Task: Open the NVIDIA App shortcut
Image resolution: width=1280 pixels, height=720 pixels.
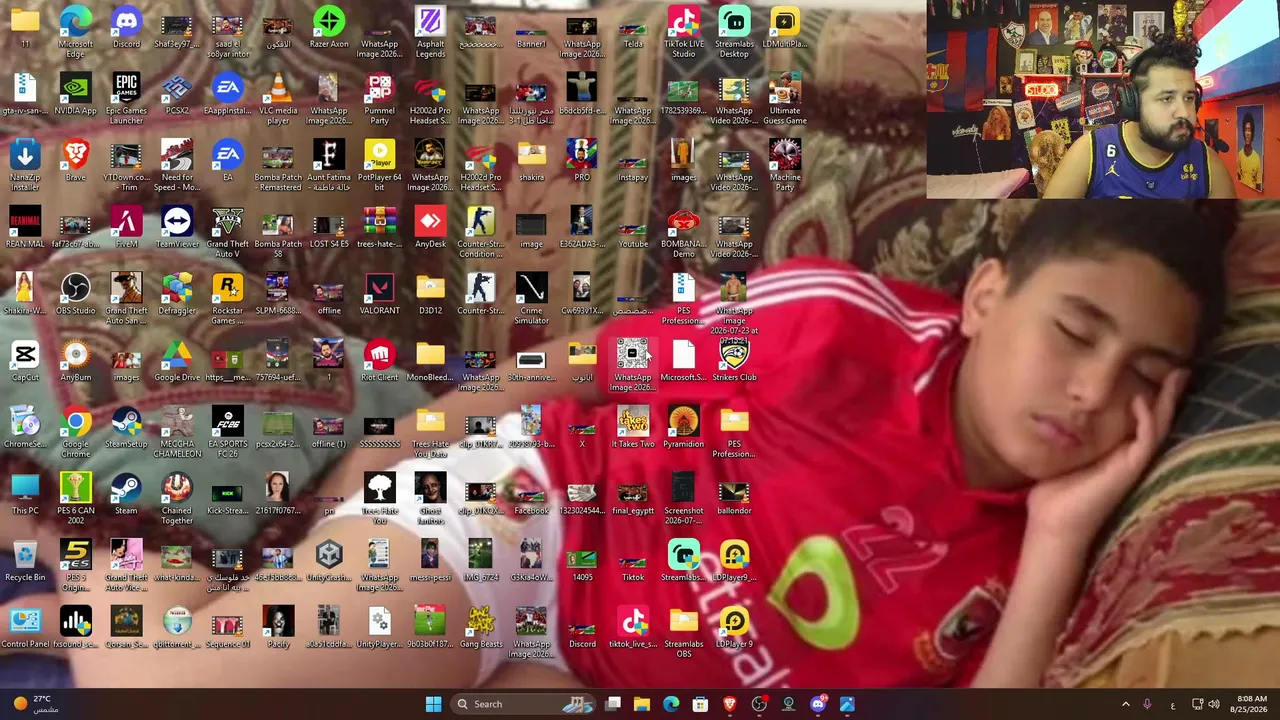Action: [x=76, y=94]
